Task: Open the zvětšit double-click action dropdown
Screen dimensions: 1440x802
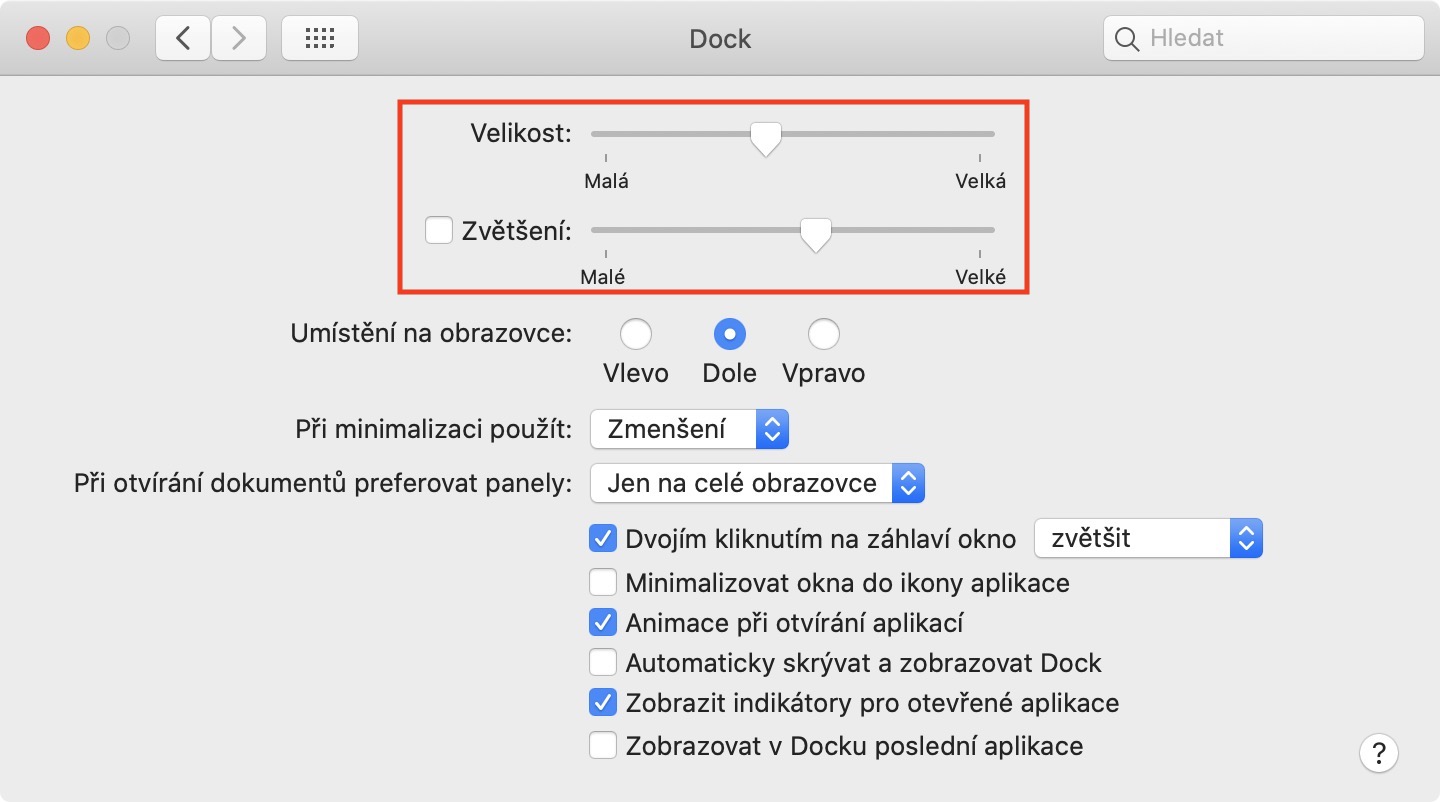Action: coord(1148,538)
